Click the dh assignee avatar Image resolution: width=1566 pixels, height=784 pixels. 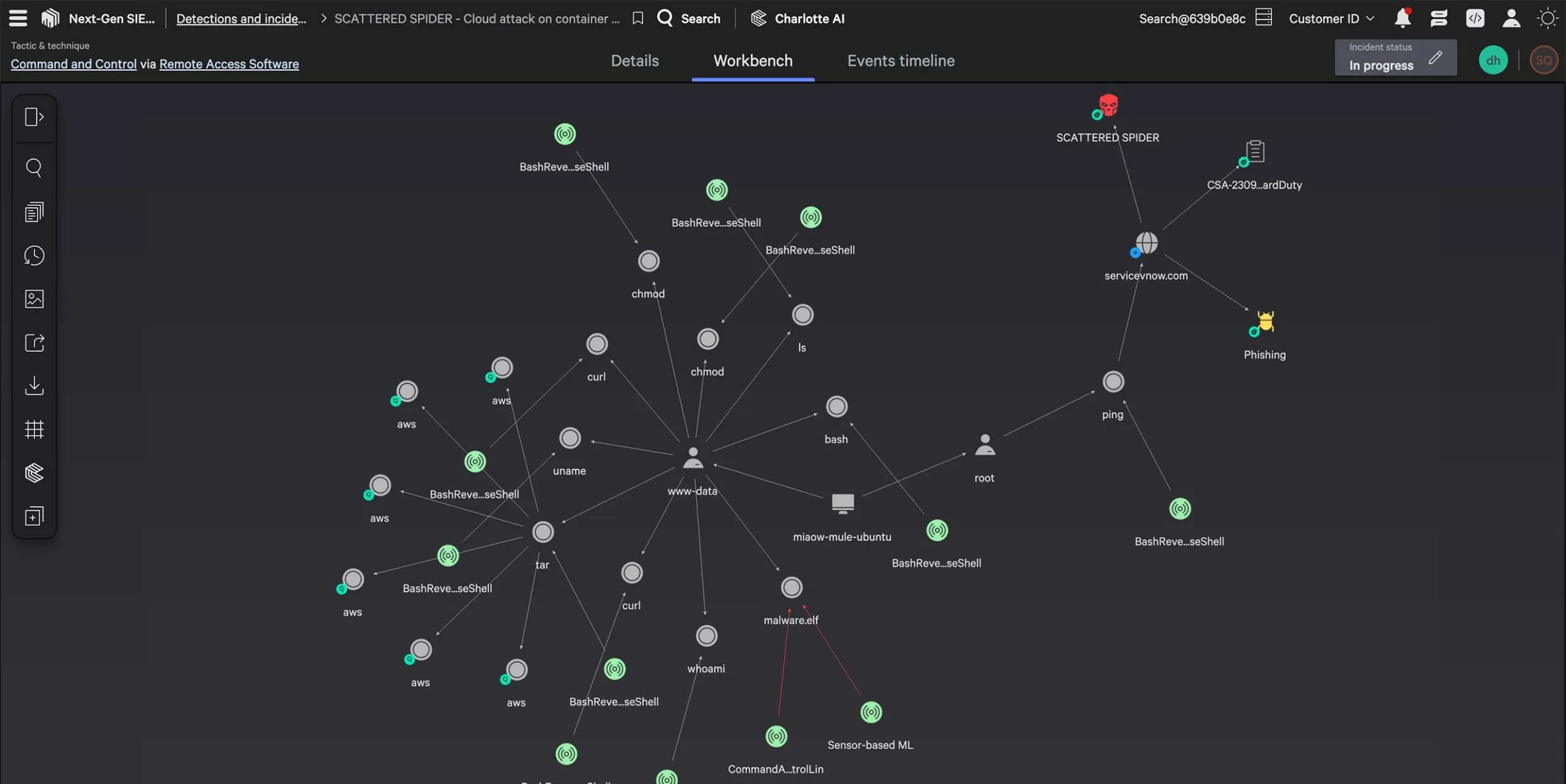click(1493, 60)
